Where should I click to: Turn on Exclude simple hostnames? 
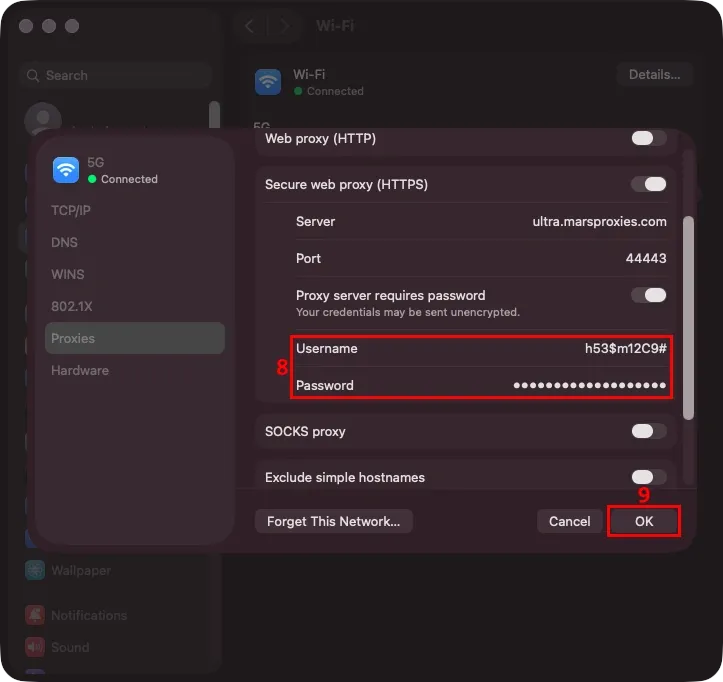(x=649, y=477)
